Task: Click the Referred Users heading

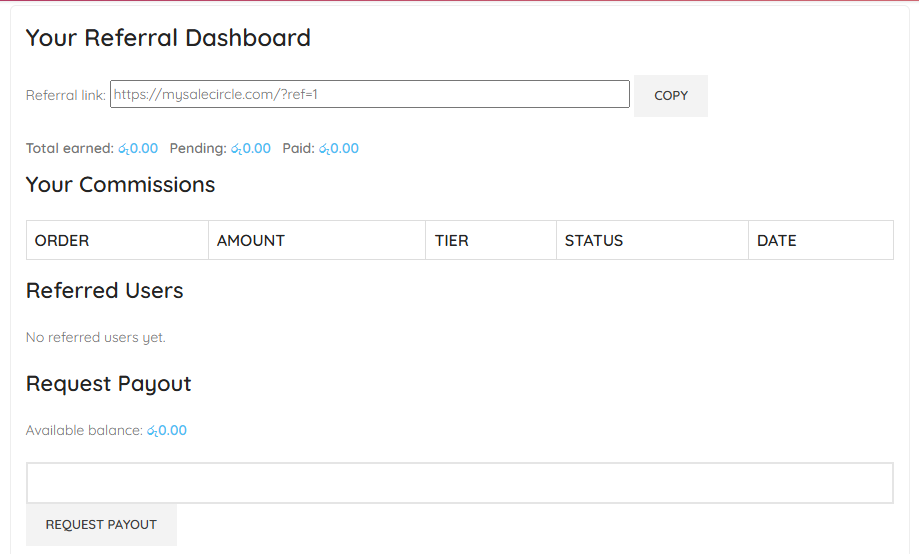Action: point(104,291)
